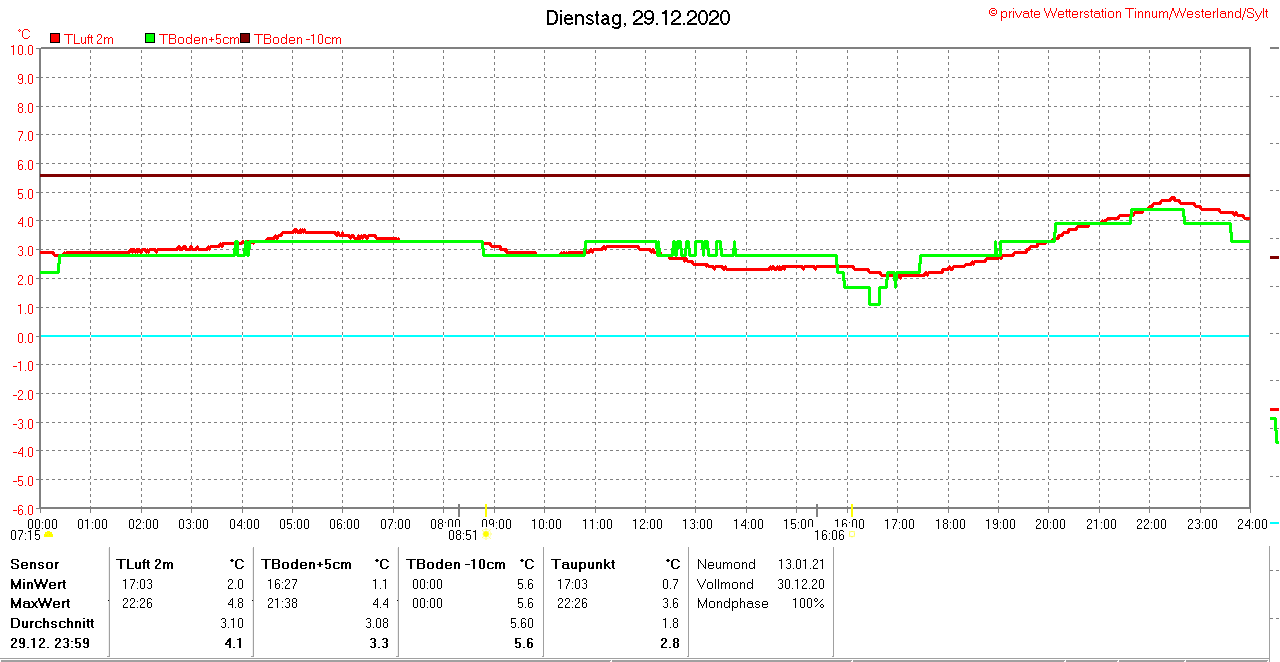1280x662 pixels.
Task: Click the yellow sun icon beside 07:15
Action: [x=48, y=535]
